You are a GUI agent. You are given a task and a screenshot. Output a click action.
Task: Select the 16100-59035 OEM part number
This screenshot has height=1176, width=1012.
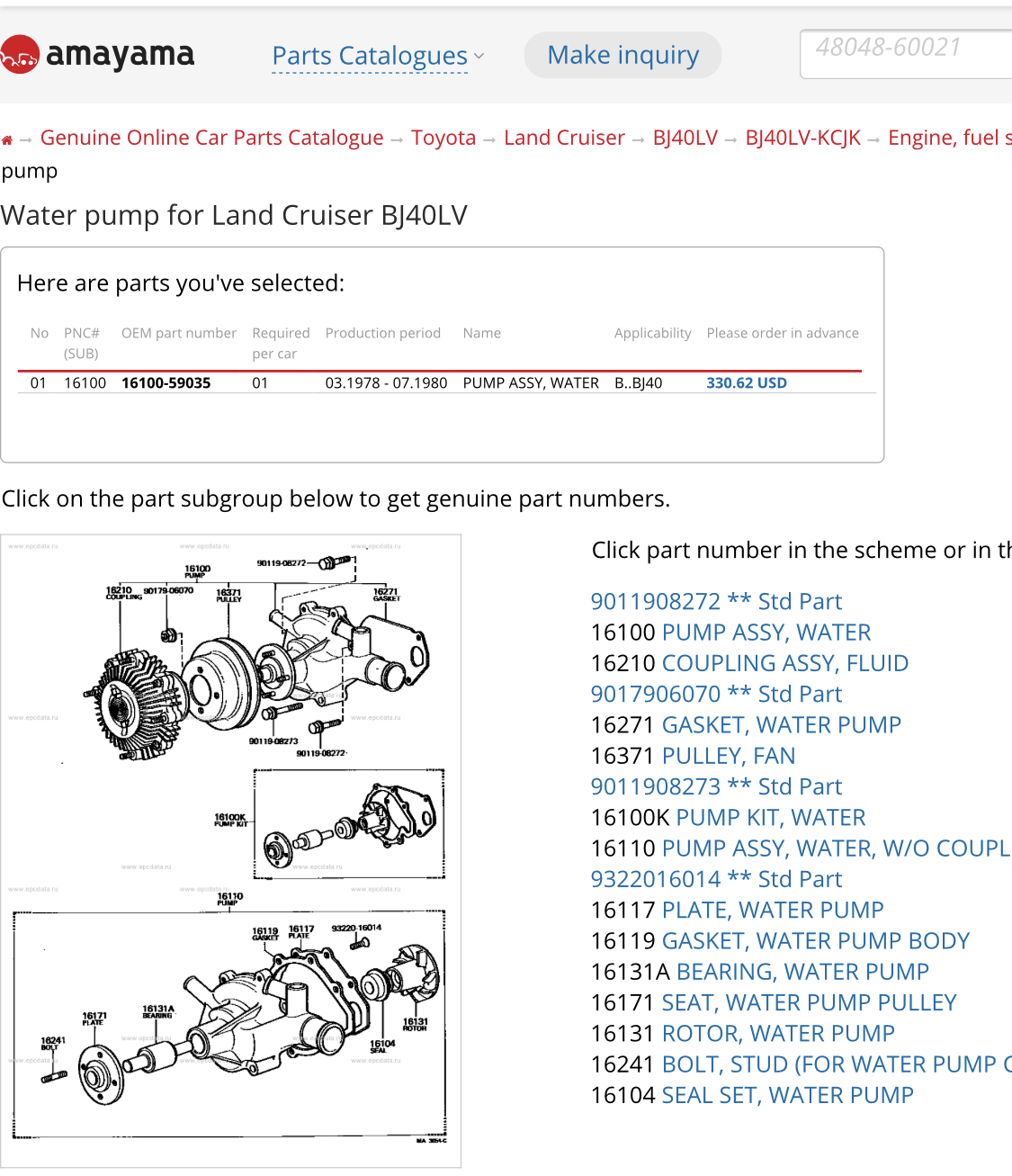pos(166,382)
